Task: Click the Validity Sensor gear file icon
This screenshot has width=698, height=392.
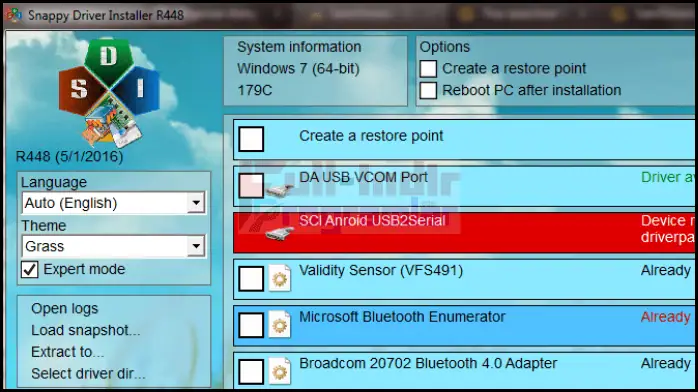Action: pos(280,279)
